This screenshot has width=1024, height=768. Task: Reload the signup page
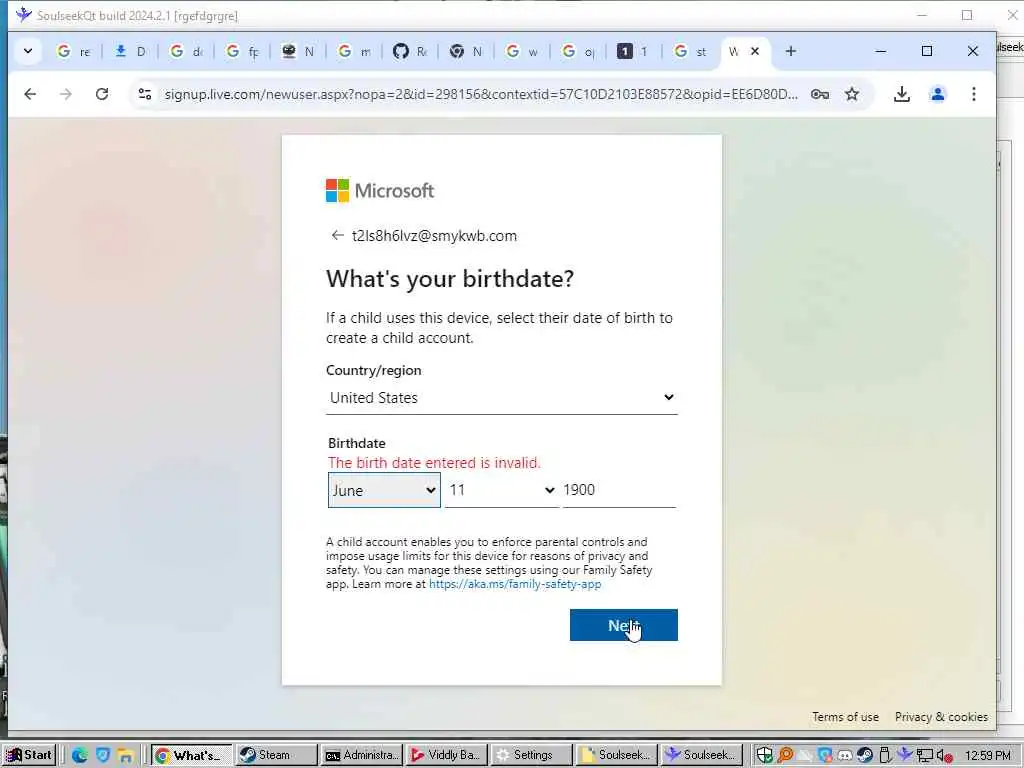click(102, 94)
